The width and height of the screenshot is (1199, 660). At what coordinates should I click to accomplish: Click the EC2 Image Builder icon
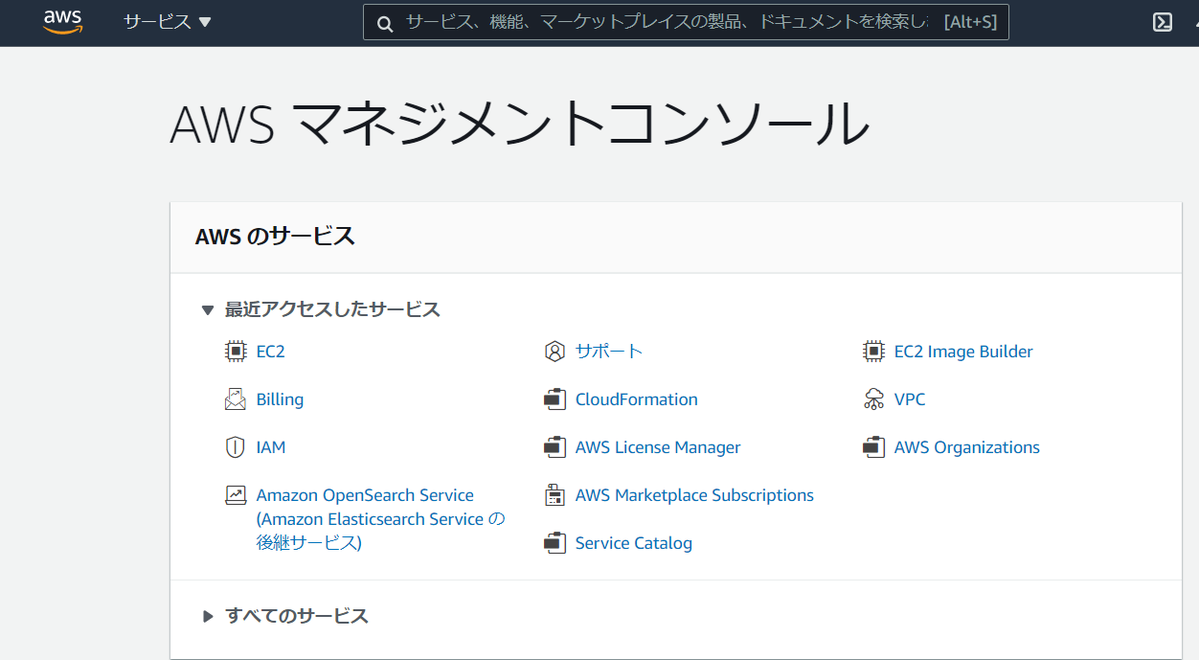(874, 351)
